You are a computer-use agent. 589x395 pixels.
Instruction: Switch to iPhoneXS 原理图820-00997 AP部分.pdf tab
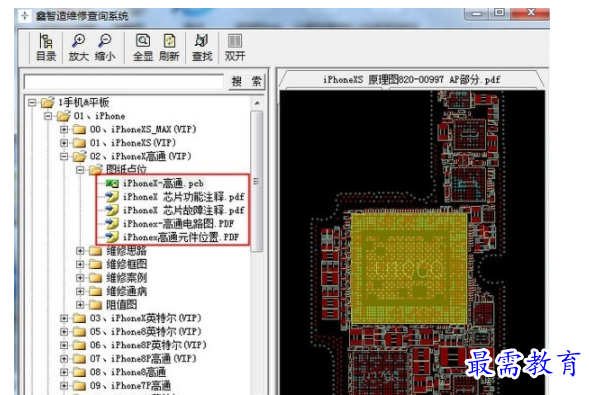pyautogui.click(x=411, y=80)
